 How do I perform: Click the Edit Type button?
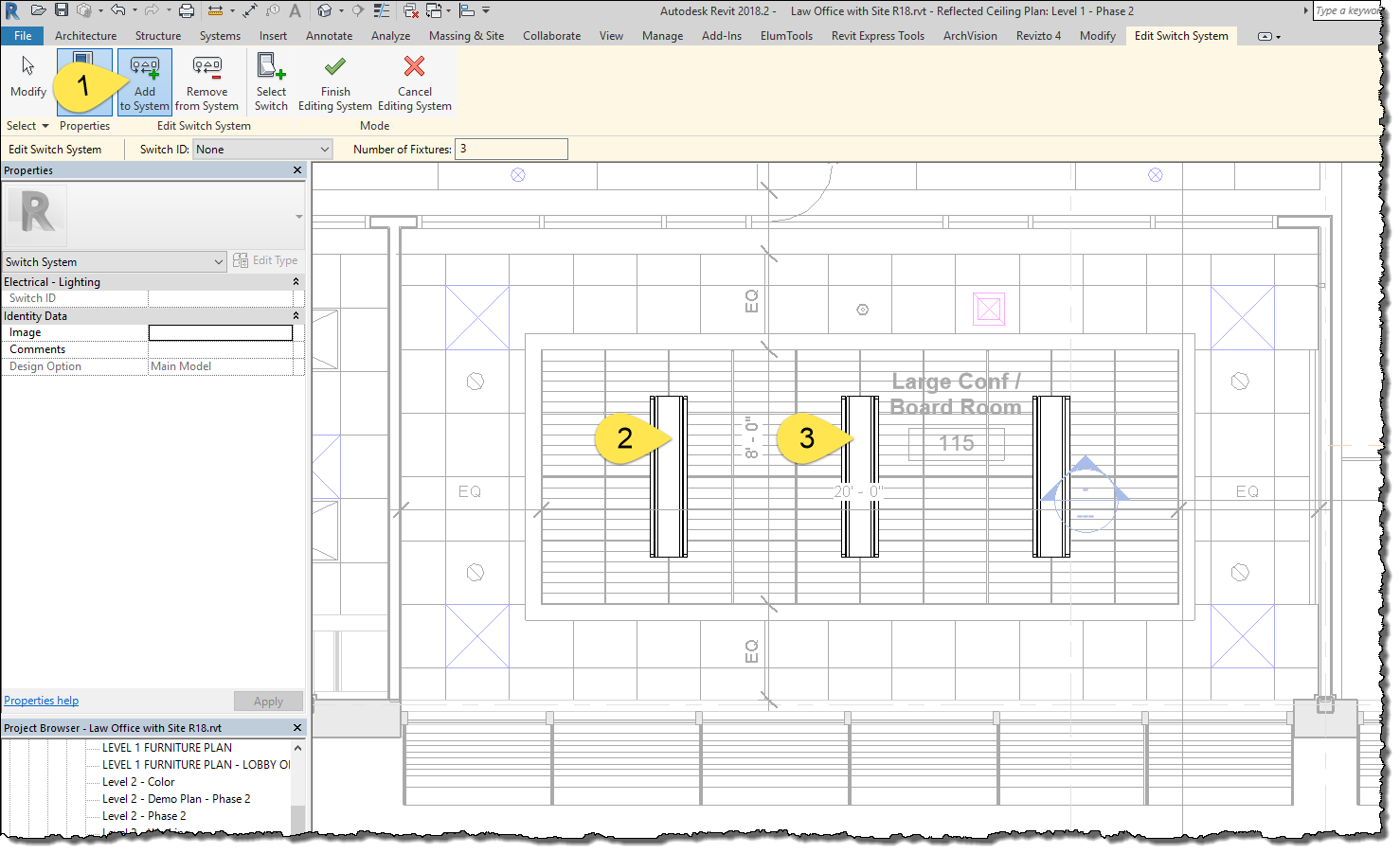pyautogui.click(x=265, y=260)
